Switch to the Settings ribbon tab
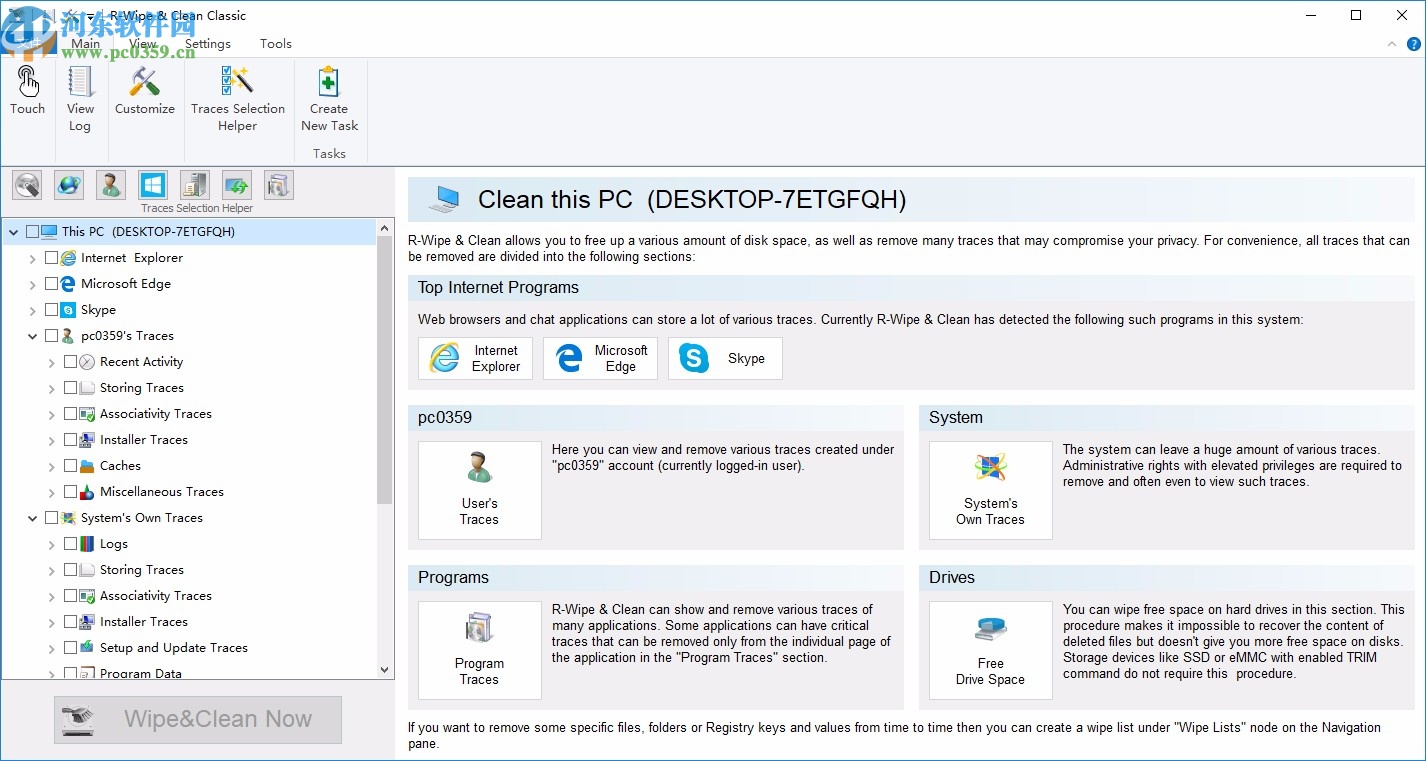Viewport: 1426px width, 761px height. (208, 44)
